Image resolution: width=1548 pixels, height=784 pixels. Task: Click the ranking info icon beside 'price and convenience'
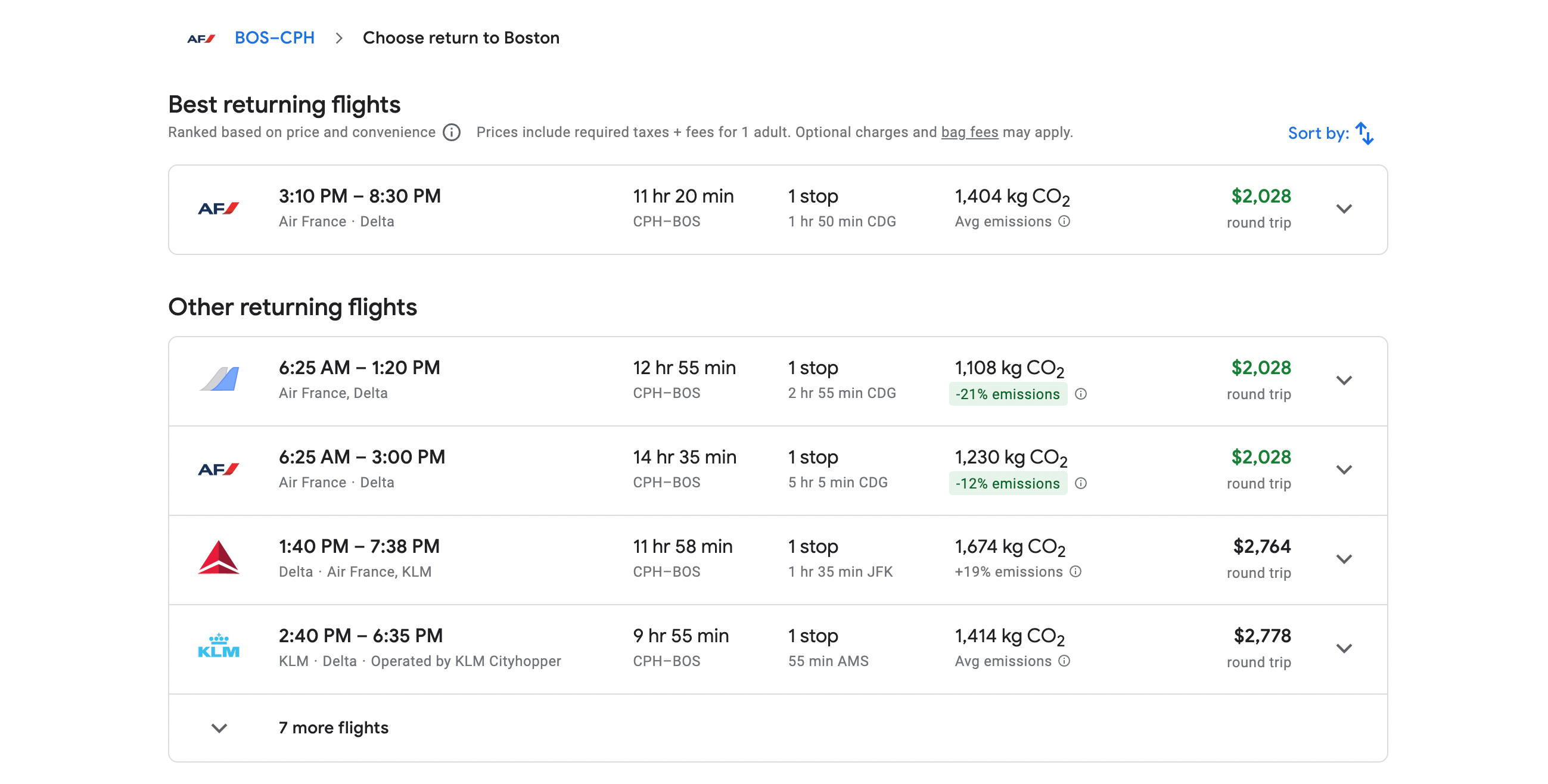(451, 132)
